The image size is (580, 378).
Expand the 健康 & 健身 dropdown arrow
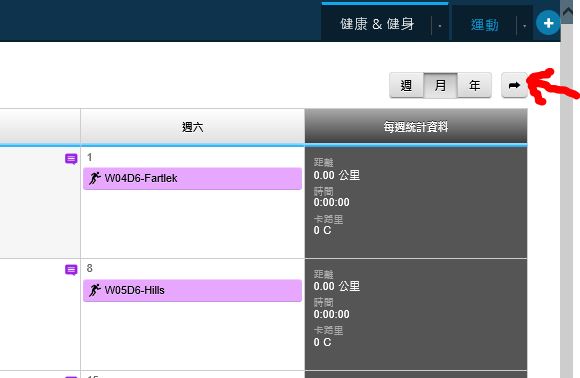coord(440,26)
